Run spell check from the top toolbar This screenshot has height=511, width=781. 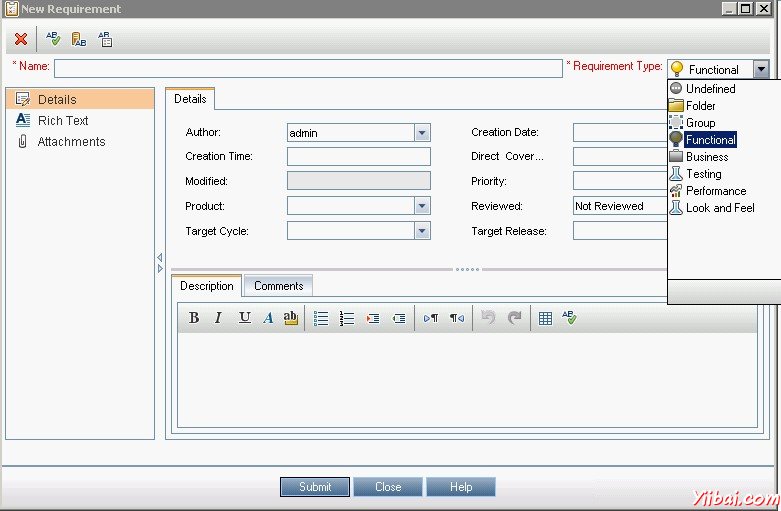click(x=53, y=39)
